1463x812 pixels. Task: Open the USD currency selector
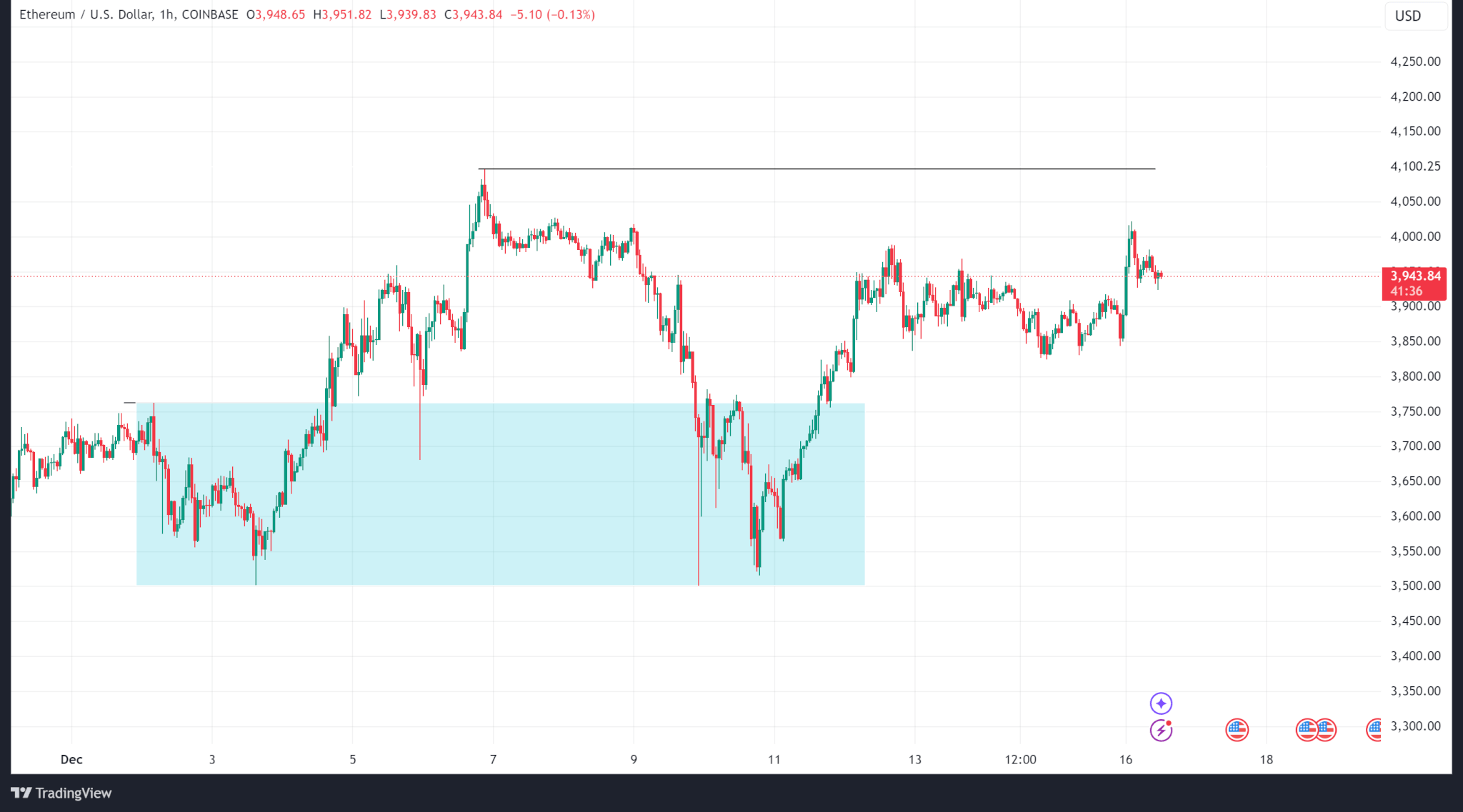pyautogui.click(x=1417, y=16)
